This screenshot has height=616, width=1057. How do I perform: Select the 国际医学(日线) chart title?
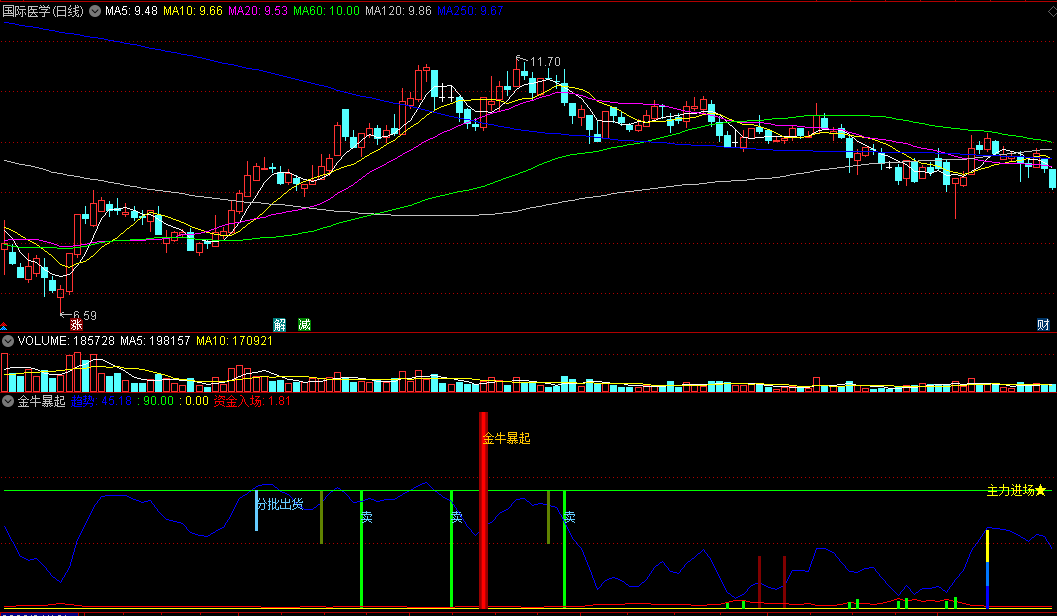(43, 11)
